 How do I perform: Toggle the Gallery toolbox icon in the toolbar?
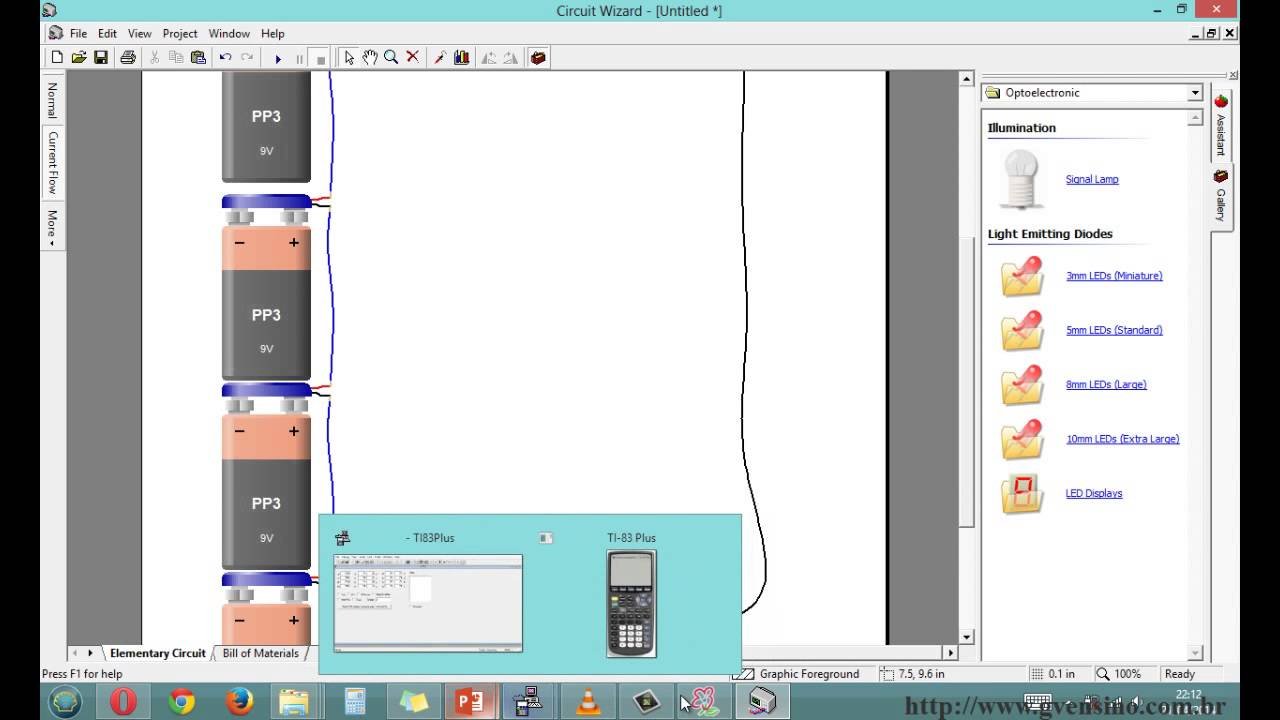pos(538,58)
